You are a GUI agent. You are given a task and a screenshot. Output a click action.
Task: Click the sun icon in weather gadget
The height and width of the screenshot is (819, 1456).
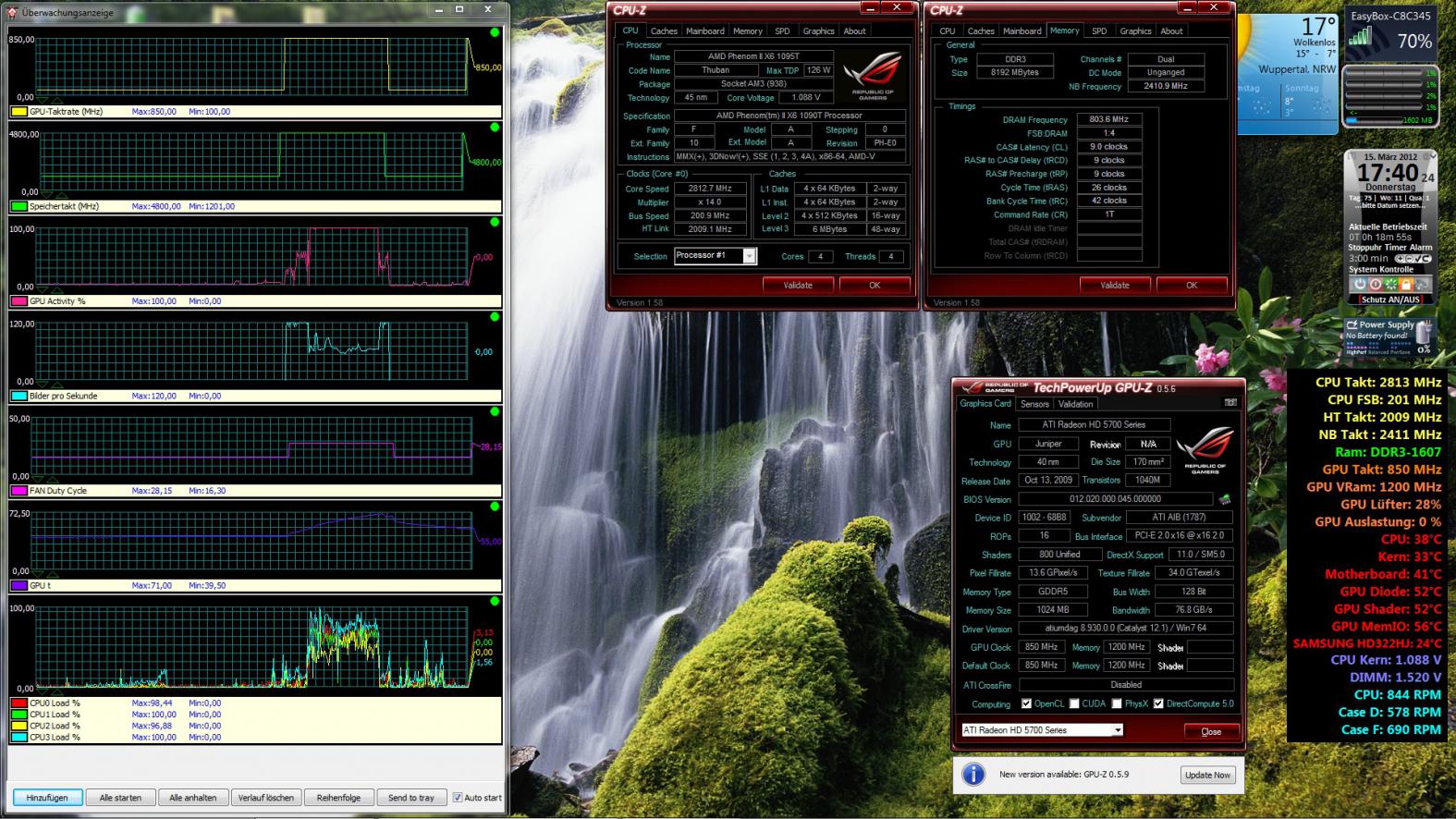coord(1244,35)
